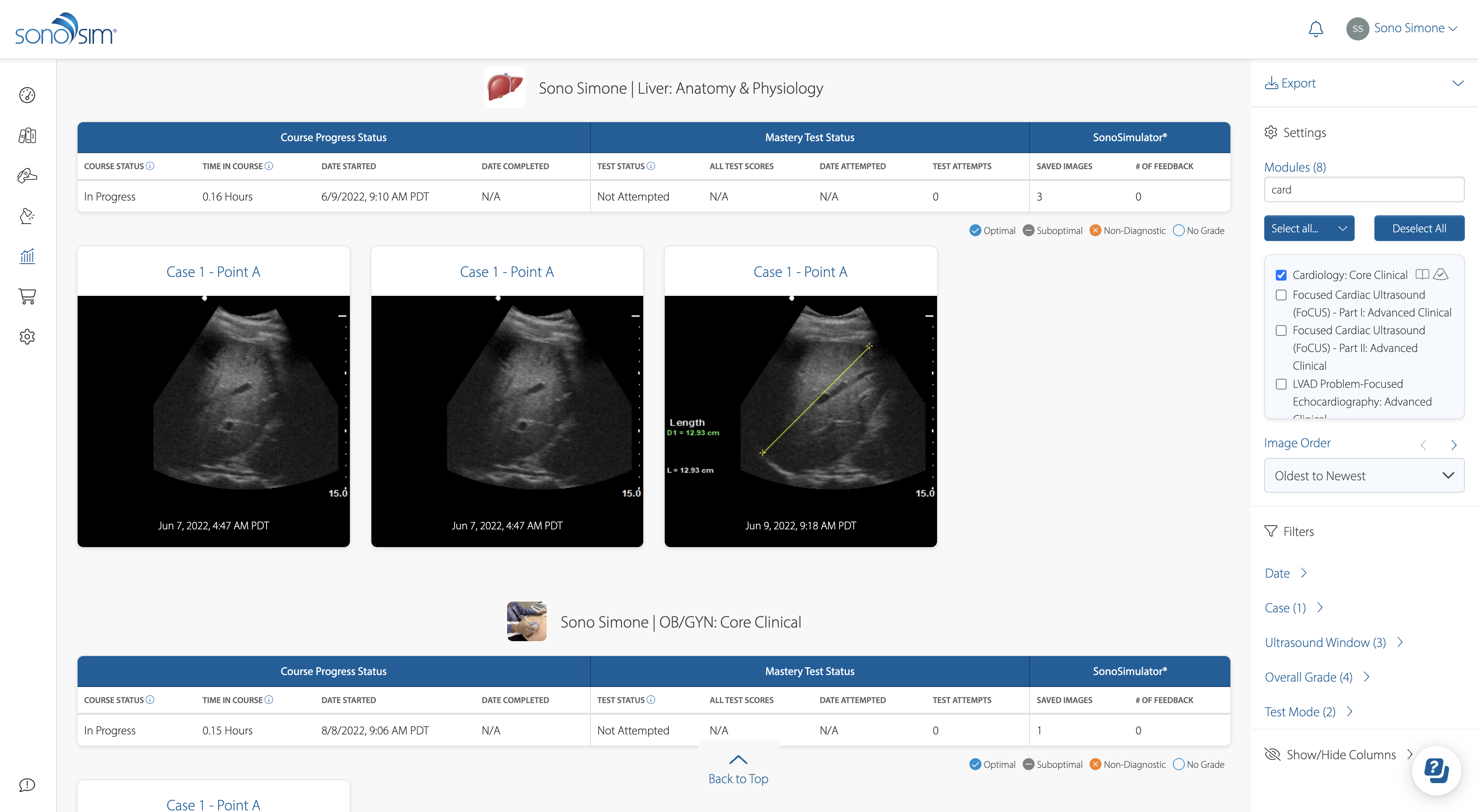Image resolution: width=1478 pixels, height=812 pixels.
Task: Click the Deselect All button
Action: click(x=1418, y=229)
